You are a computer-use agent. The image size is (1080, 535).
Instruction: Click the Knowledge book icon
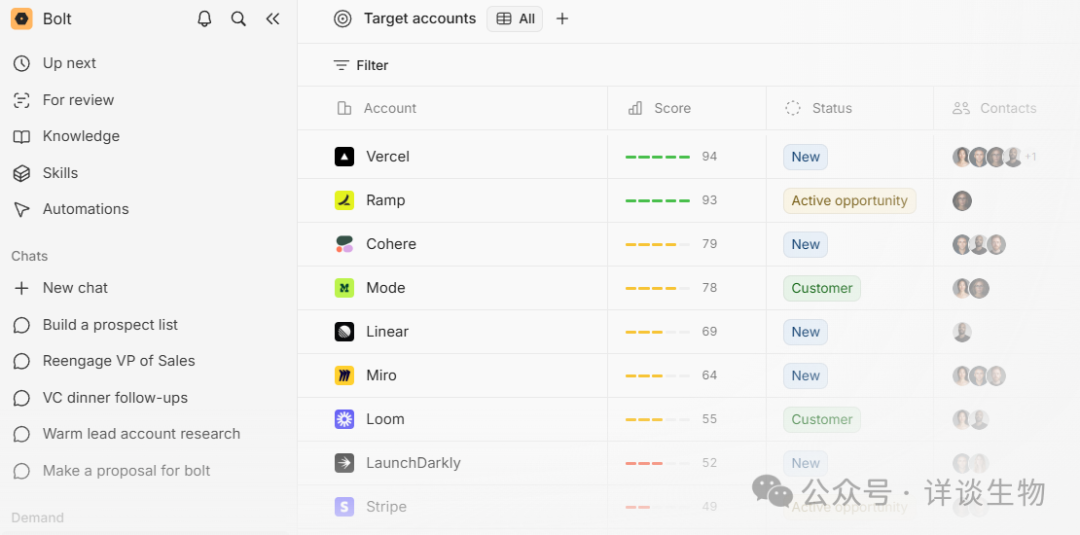(22, 136)
